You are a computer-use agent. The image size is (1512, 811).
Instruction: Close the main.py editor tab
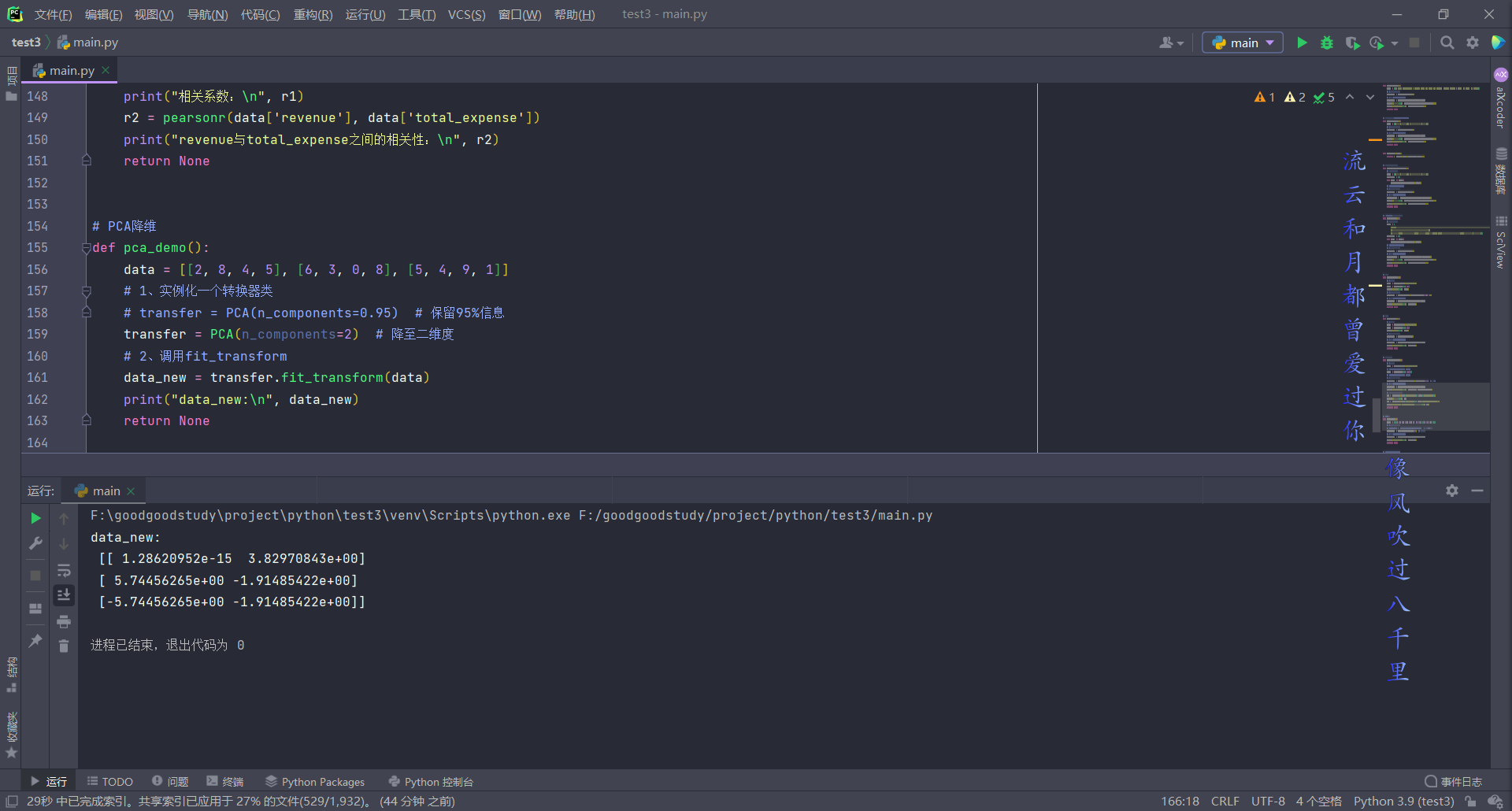click(x=106, y=70)
